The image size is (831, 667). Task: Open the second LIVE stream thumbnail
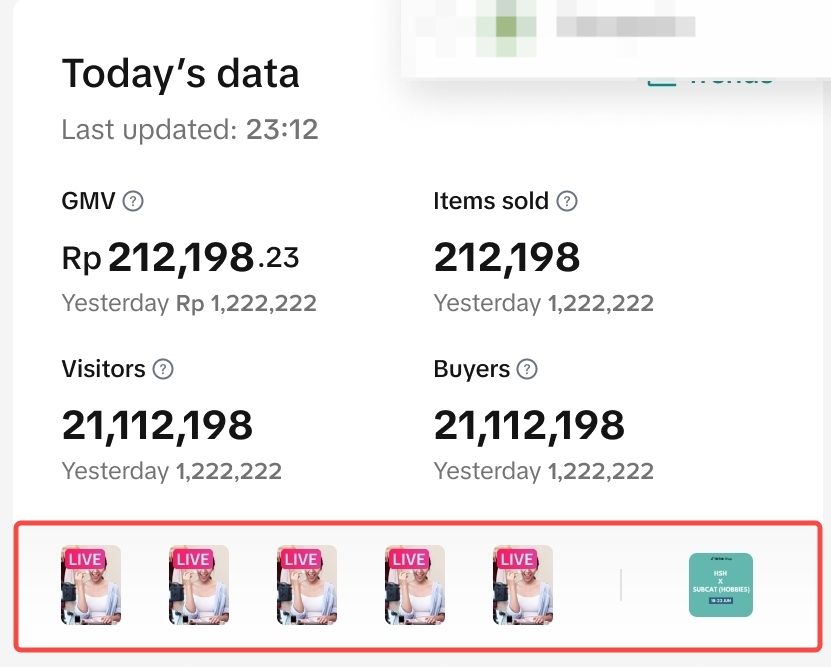199,585
